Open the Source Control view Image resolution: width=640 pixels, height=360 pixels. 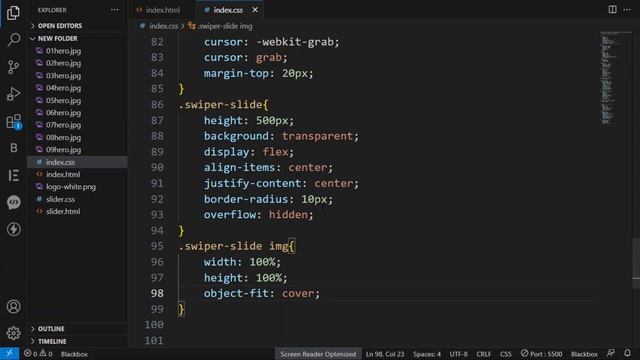(x=13, y=67)
